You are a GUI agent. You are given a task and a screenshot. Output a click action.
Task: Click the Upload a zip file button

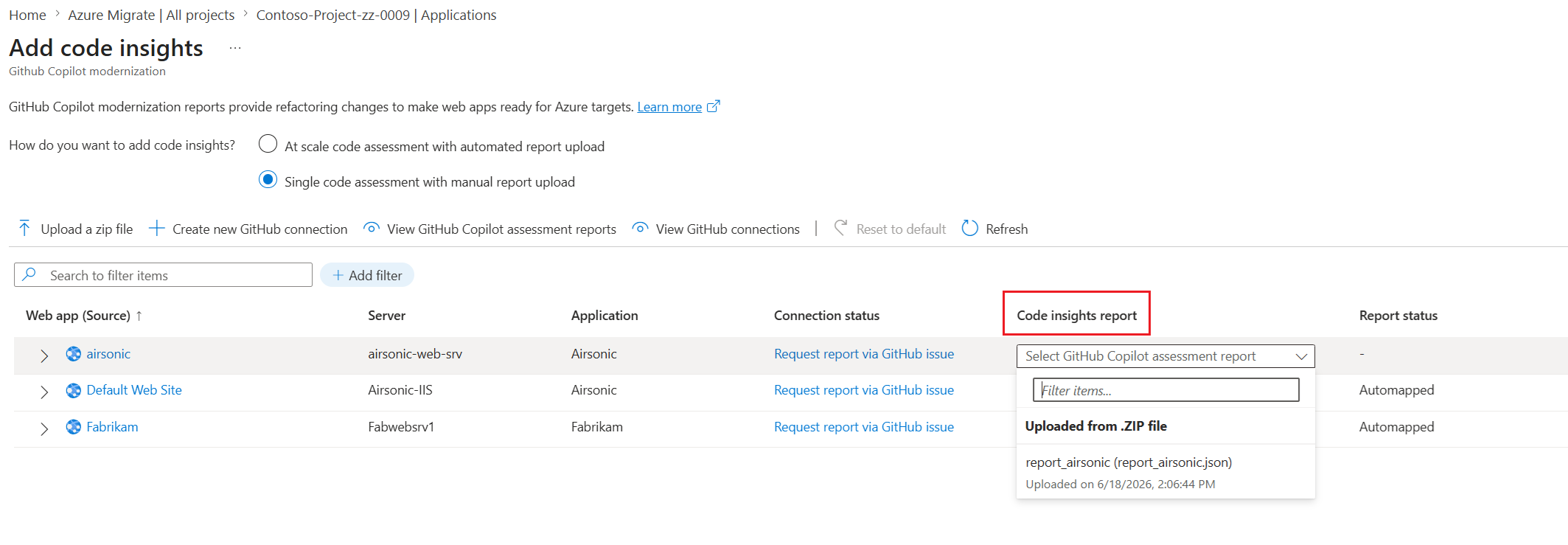[x=76, y=229]
